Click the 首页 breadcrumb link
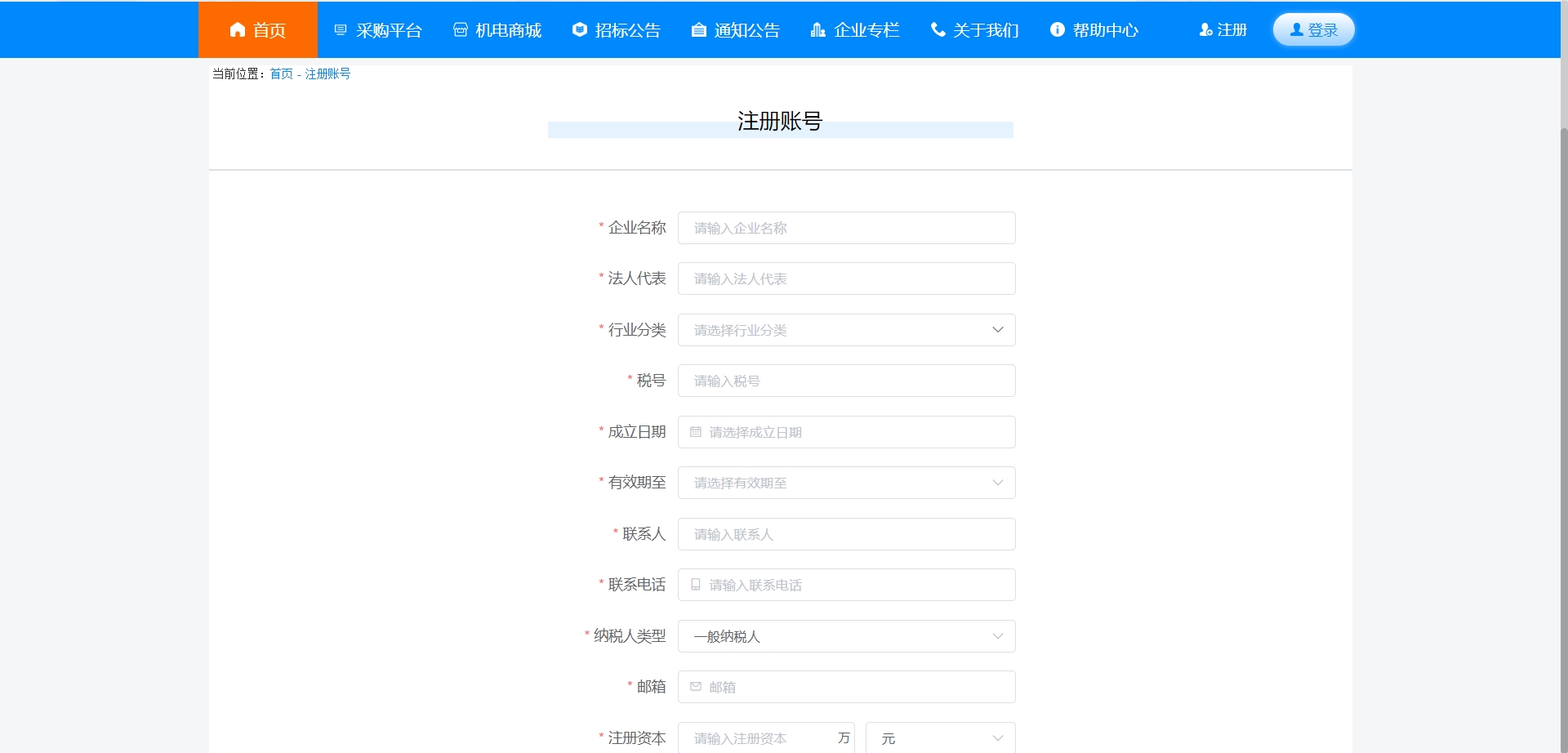Screen dimensions: 1568x753 point(281,74)
